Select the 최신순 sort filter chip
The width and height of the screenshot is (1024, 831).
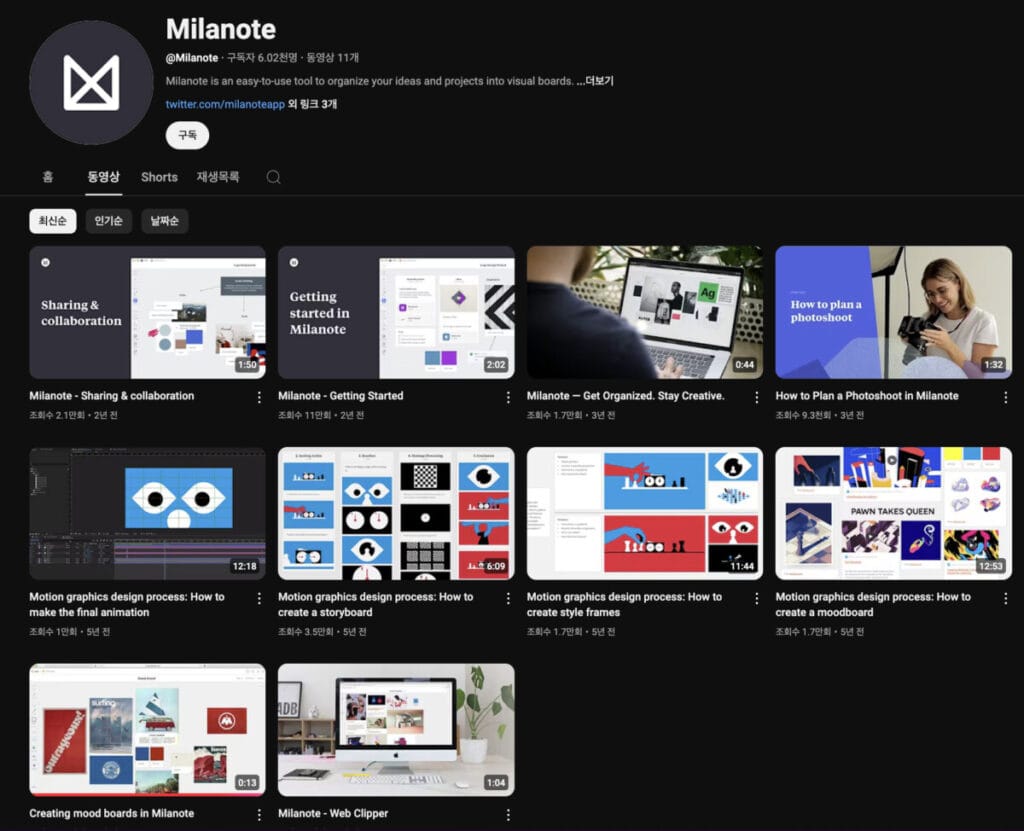pos(53,221)
